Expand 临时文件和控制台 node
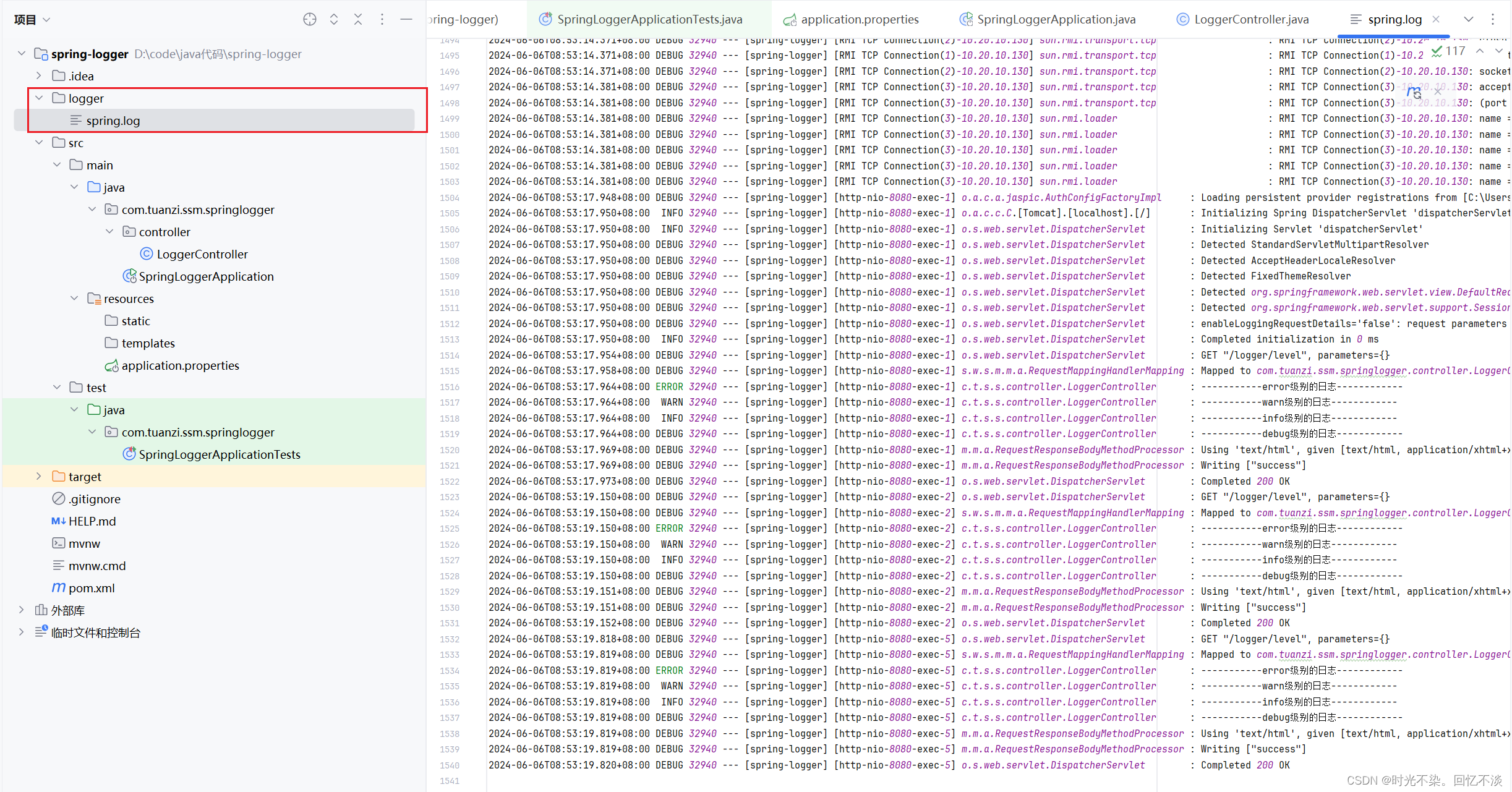 coord(22,632)
